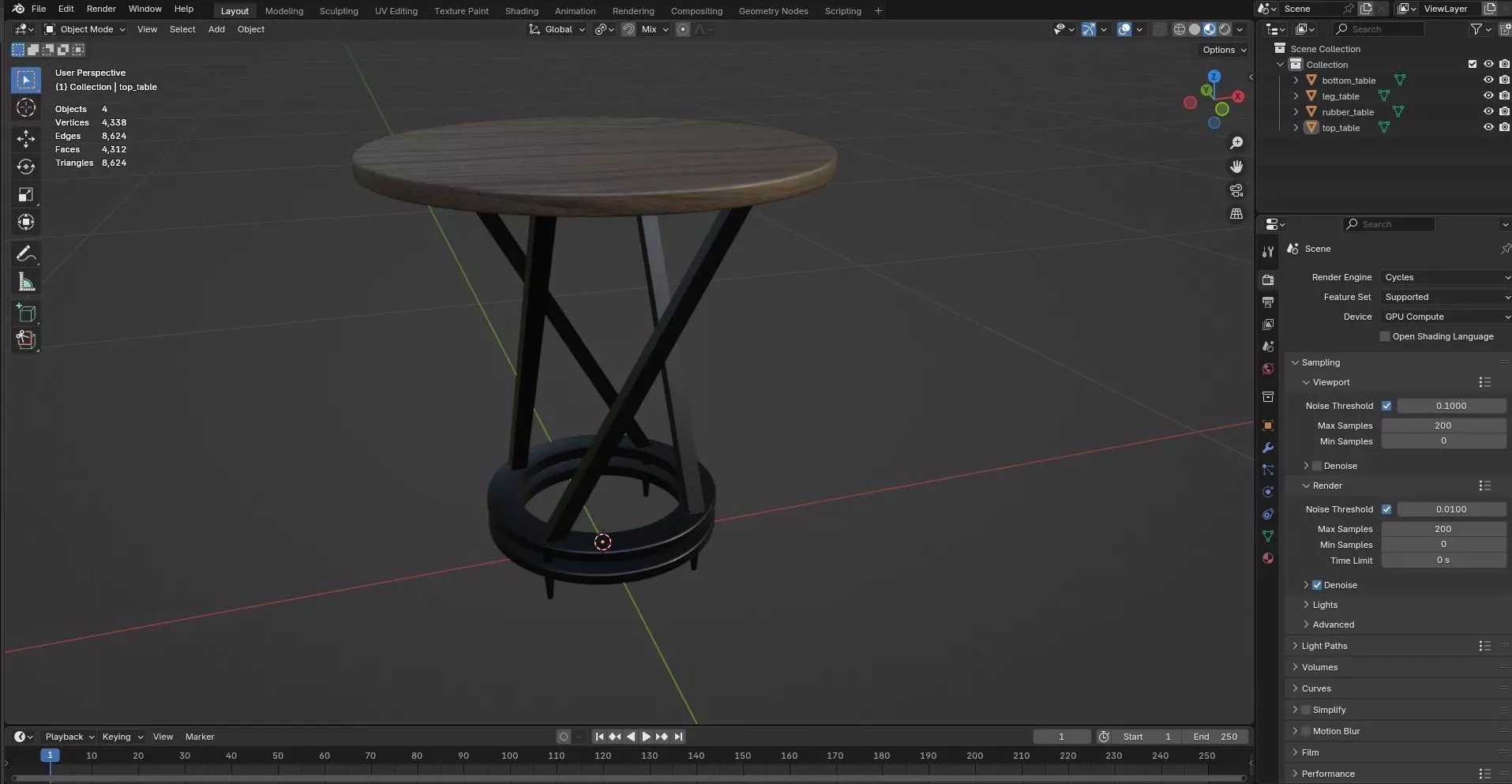Open the Modifiers properties tab

[1268, 448]
